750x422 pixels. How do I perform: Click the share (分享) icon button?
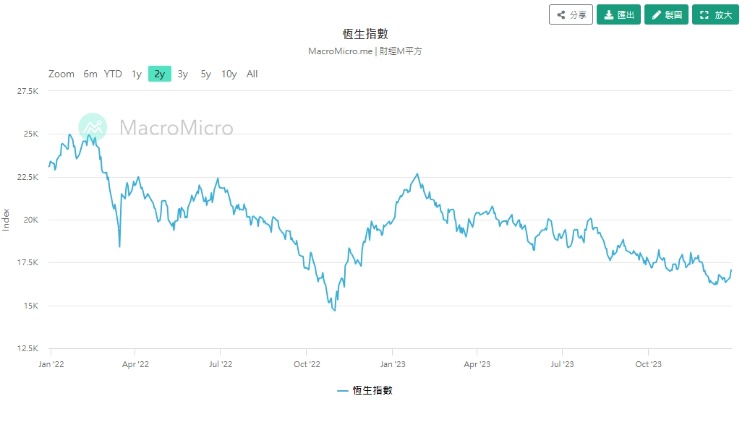pyautogui.click(x=563, y=15)
